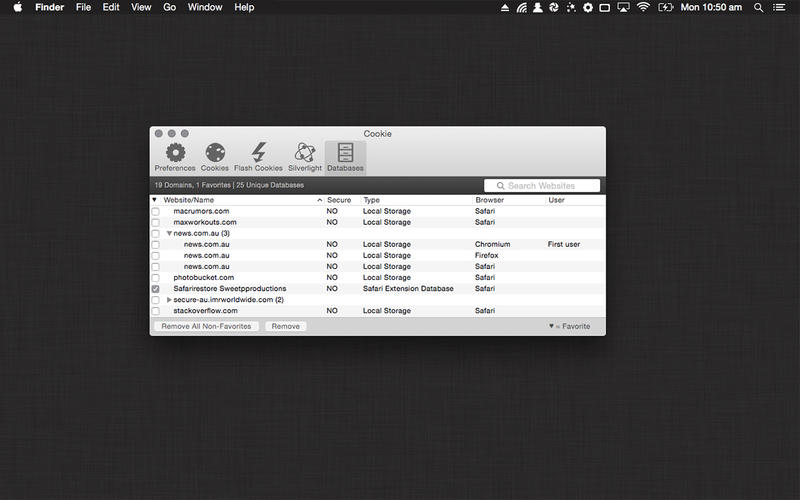Click the user silhouette menu bar icon

tap(537, 8)
